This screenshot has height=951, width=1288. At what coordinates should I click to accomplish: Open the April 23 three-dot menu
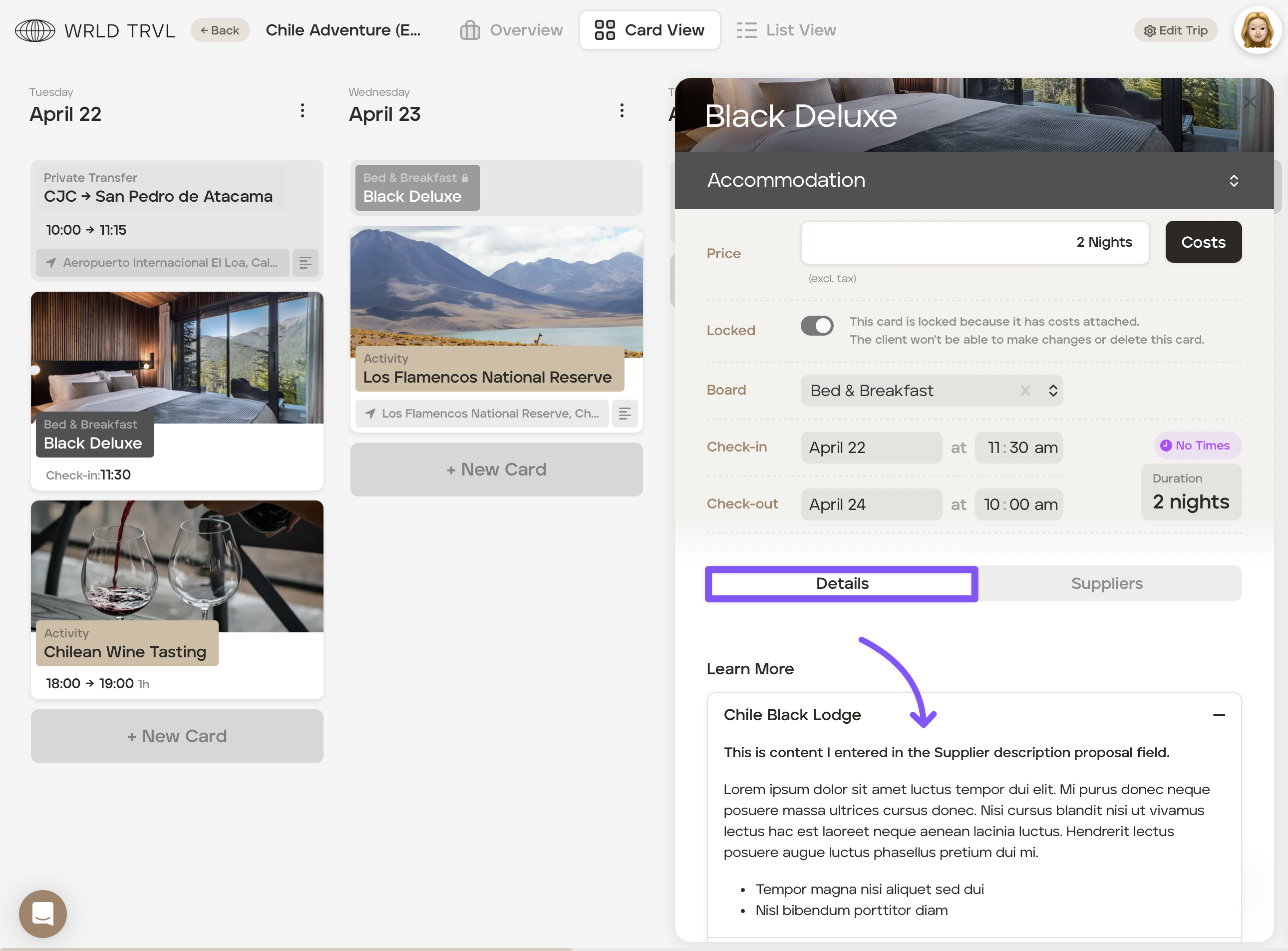click(622, 110)
